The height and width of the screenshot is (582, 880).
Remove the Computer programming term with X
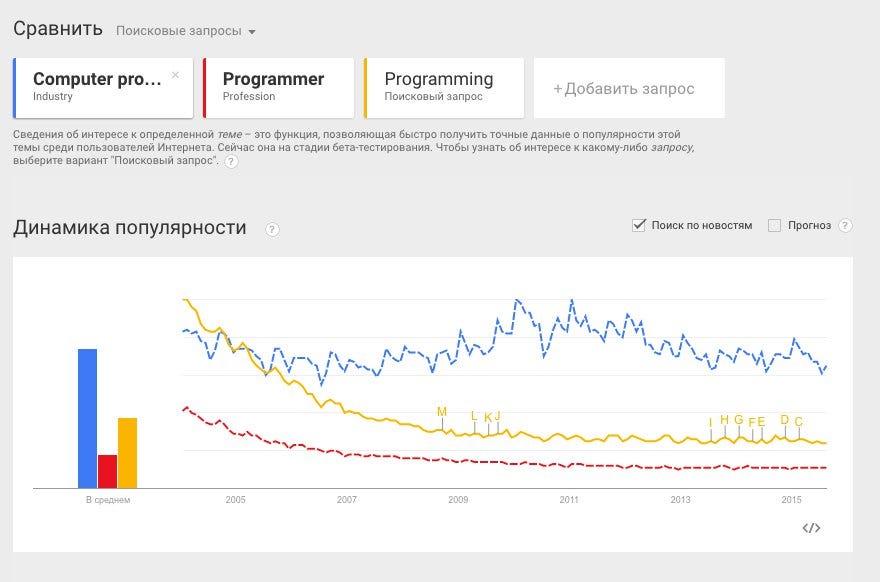click(x=176, y=75)
